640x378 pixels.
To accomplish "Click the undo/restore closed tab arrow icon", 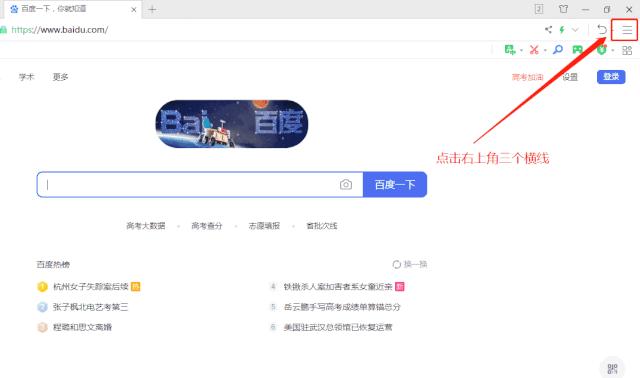I will coord(602,29).
